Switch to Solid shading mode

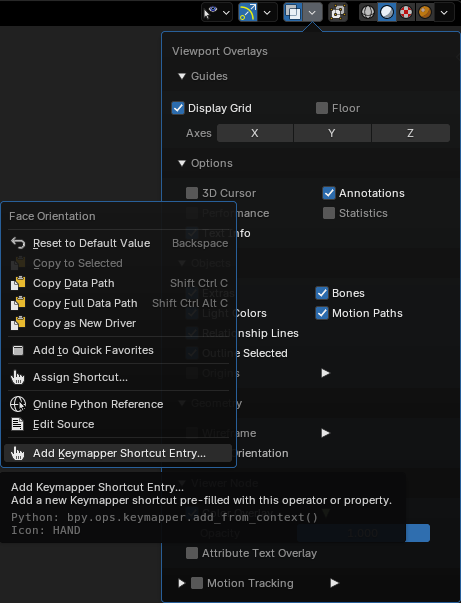pyautogui.click(x=387, y=12)
